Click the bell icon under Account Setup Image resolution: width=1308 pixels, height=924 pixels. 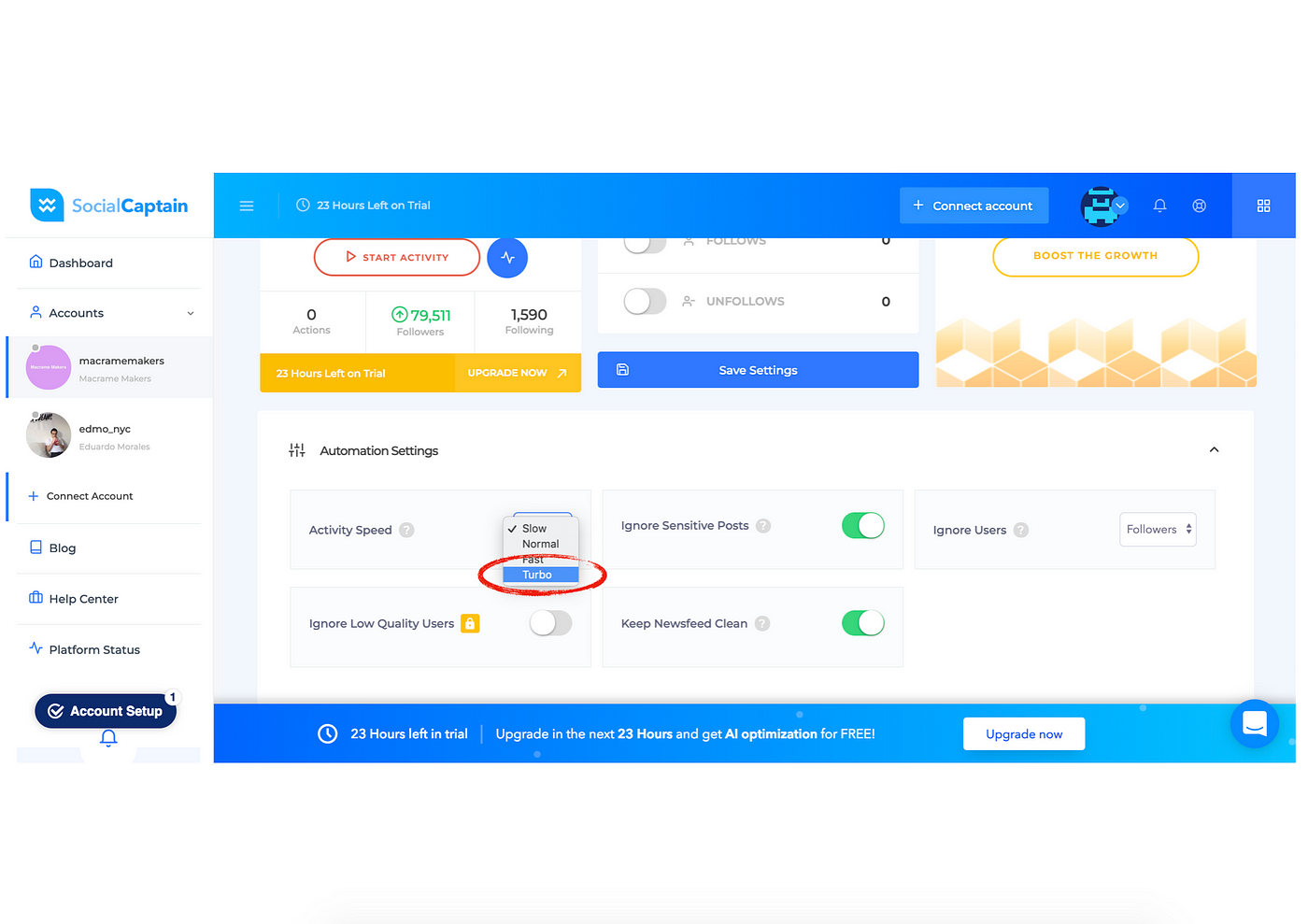point(108,738)
